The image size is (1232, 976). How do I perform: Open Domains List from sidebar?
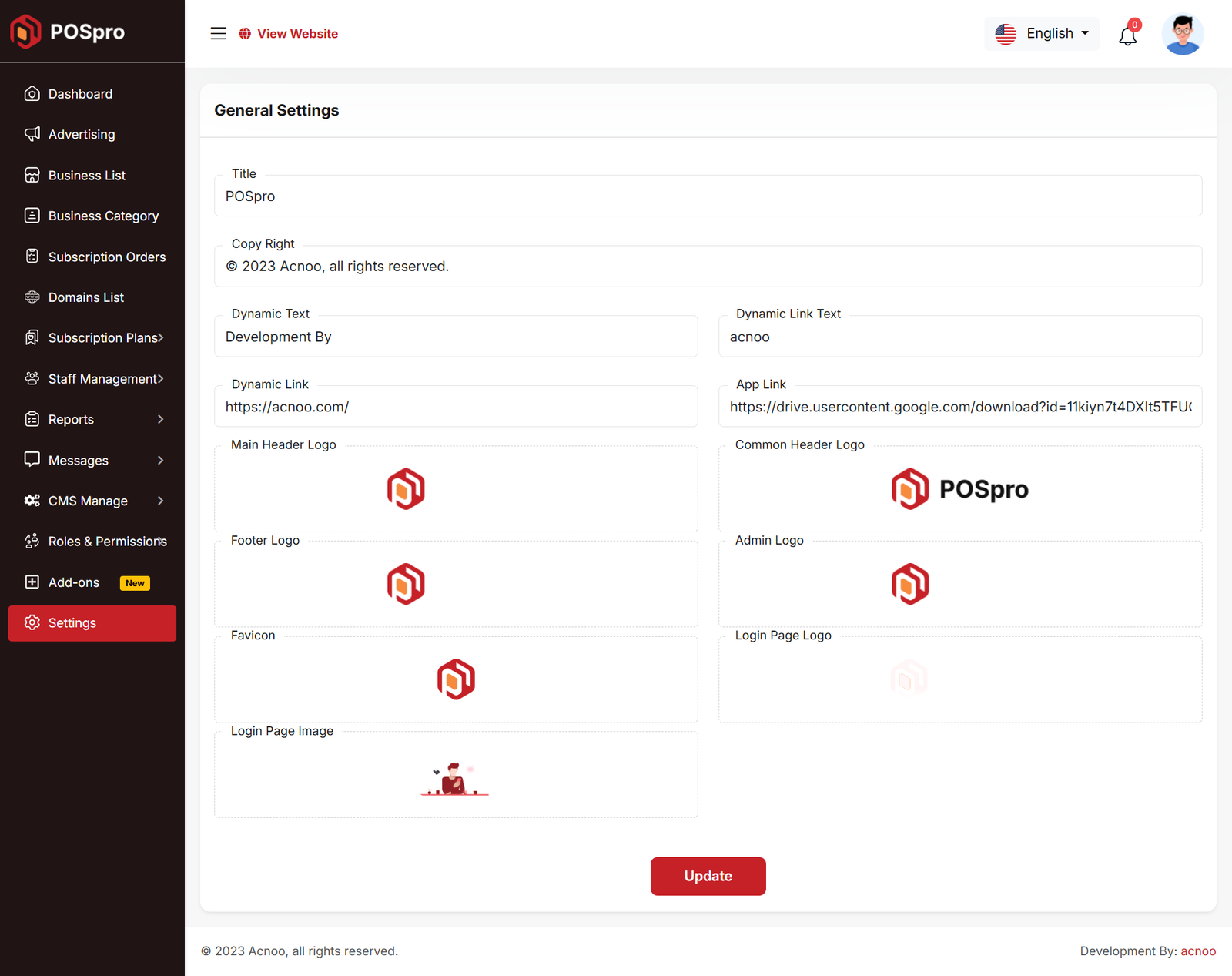tap(85, 297)
